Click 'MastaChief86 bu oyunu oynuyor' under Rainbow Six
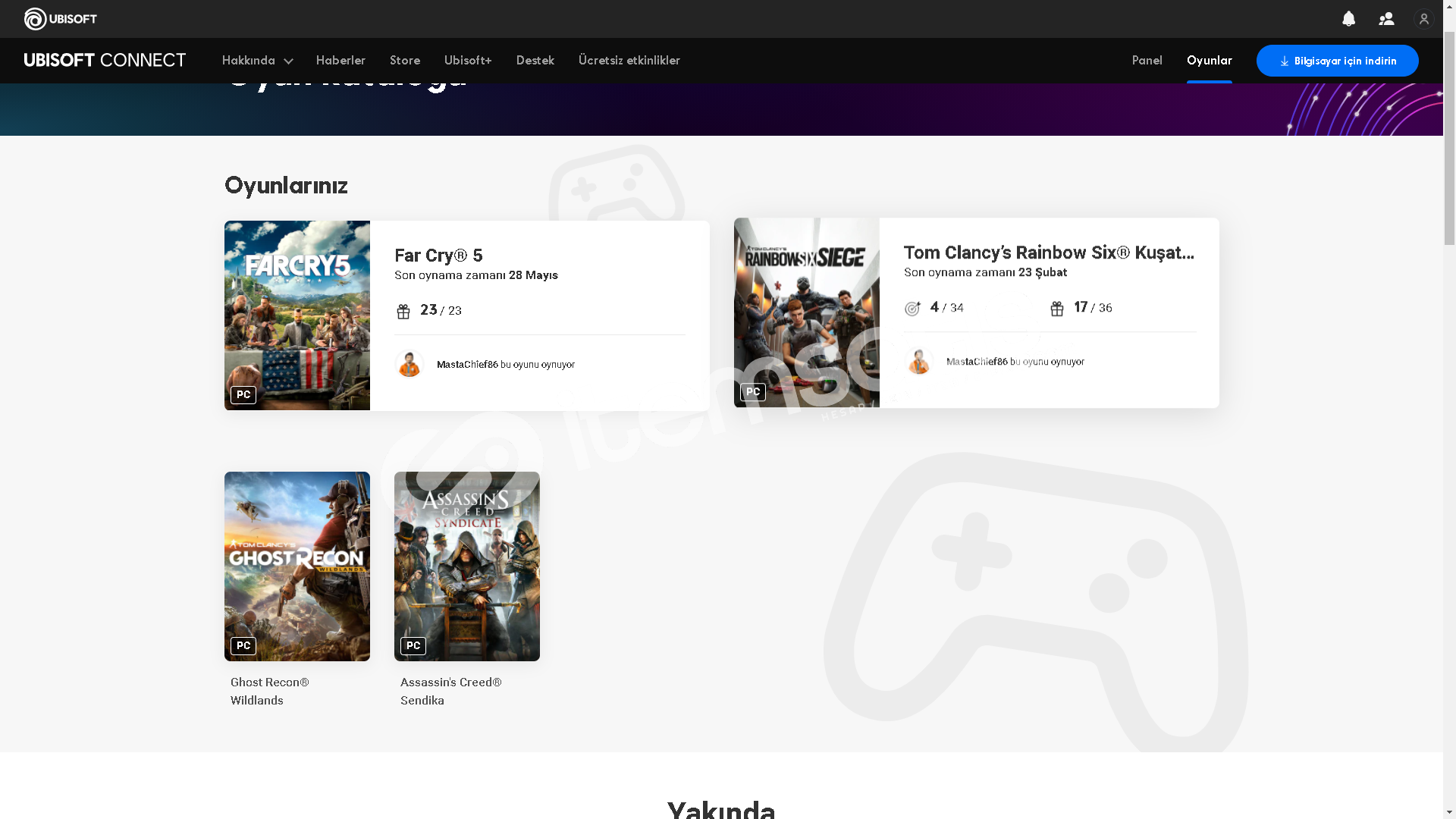Screen dimensions: 1456x819 (1015, 362)
